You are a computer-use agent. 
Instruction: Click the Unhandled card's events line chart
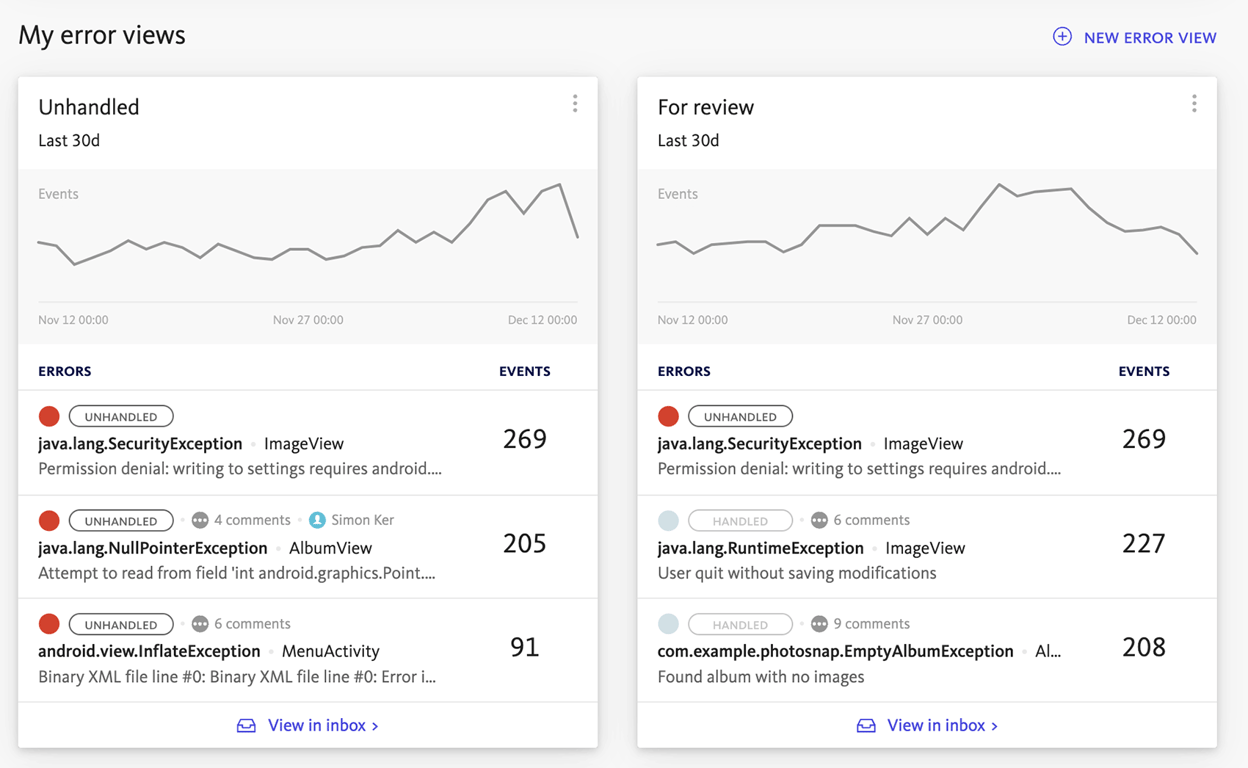(x=308, y=238)
